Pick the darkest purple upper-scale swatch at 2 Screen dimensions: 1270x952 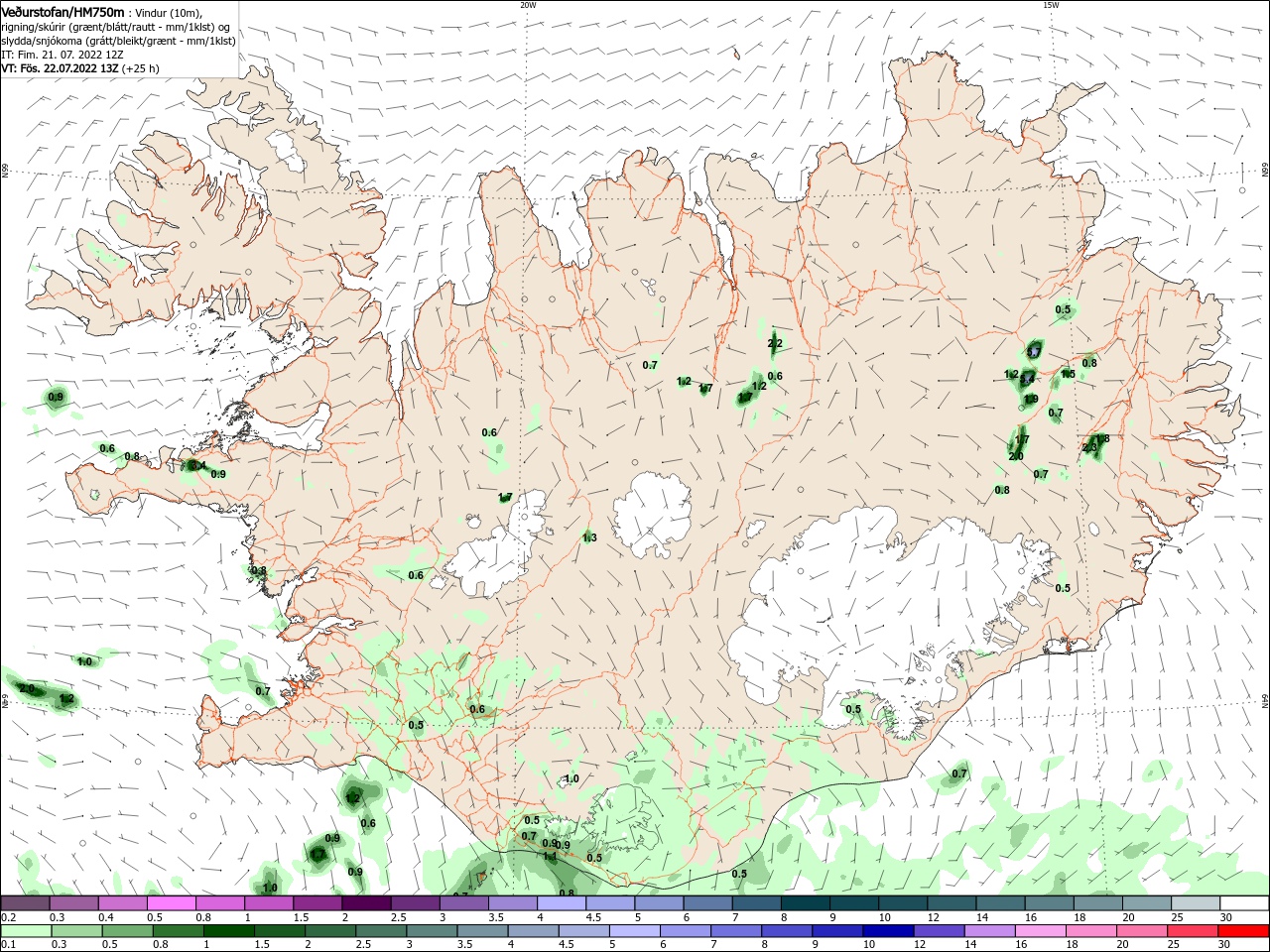coord(365,903)
